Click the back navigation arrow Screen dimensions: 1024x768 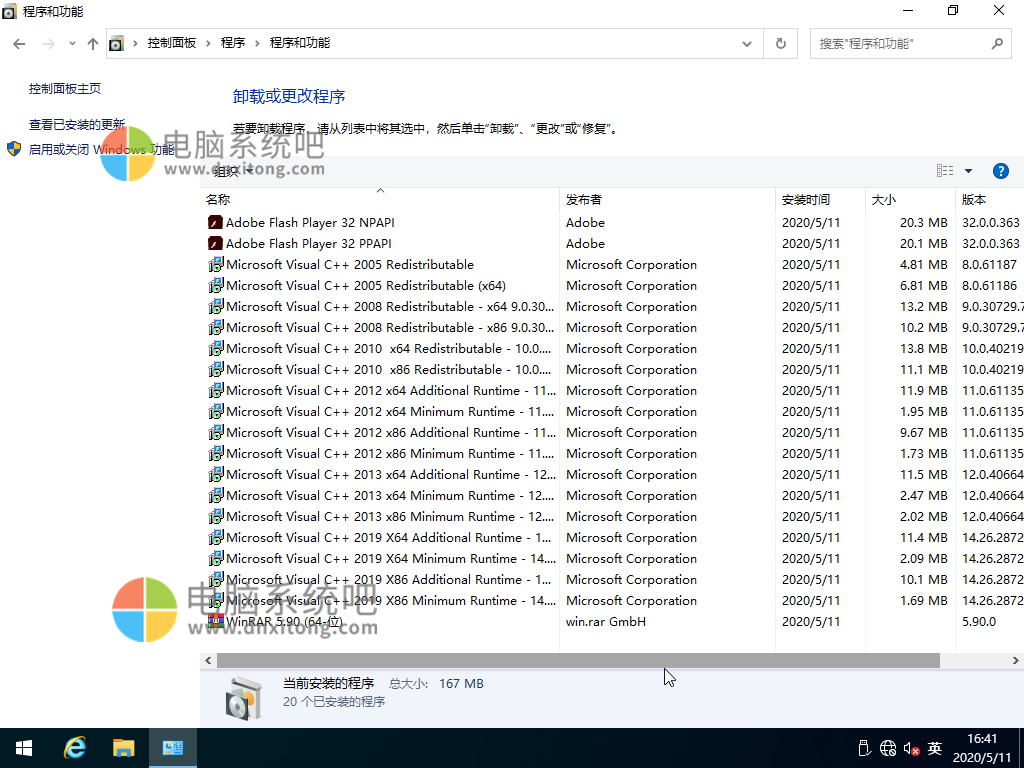tap(18, 43)
